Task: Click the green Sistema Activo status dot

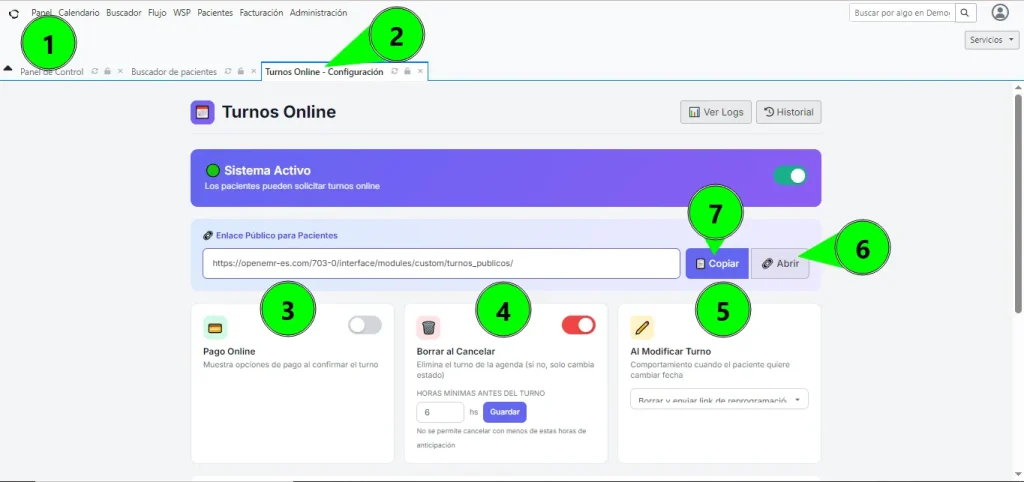Action: (212, 171)
